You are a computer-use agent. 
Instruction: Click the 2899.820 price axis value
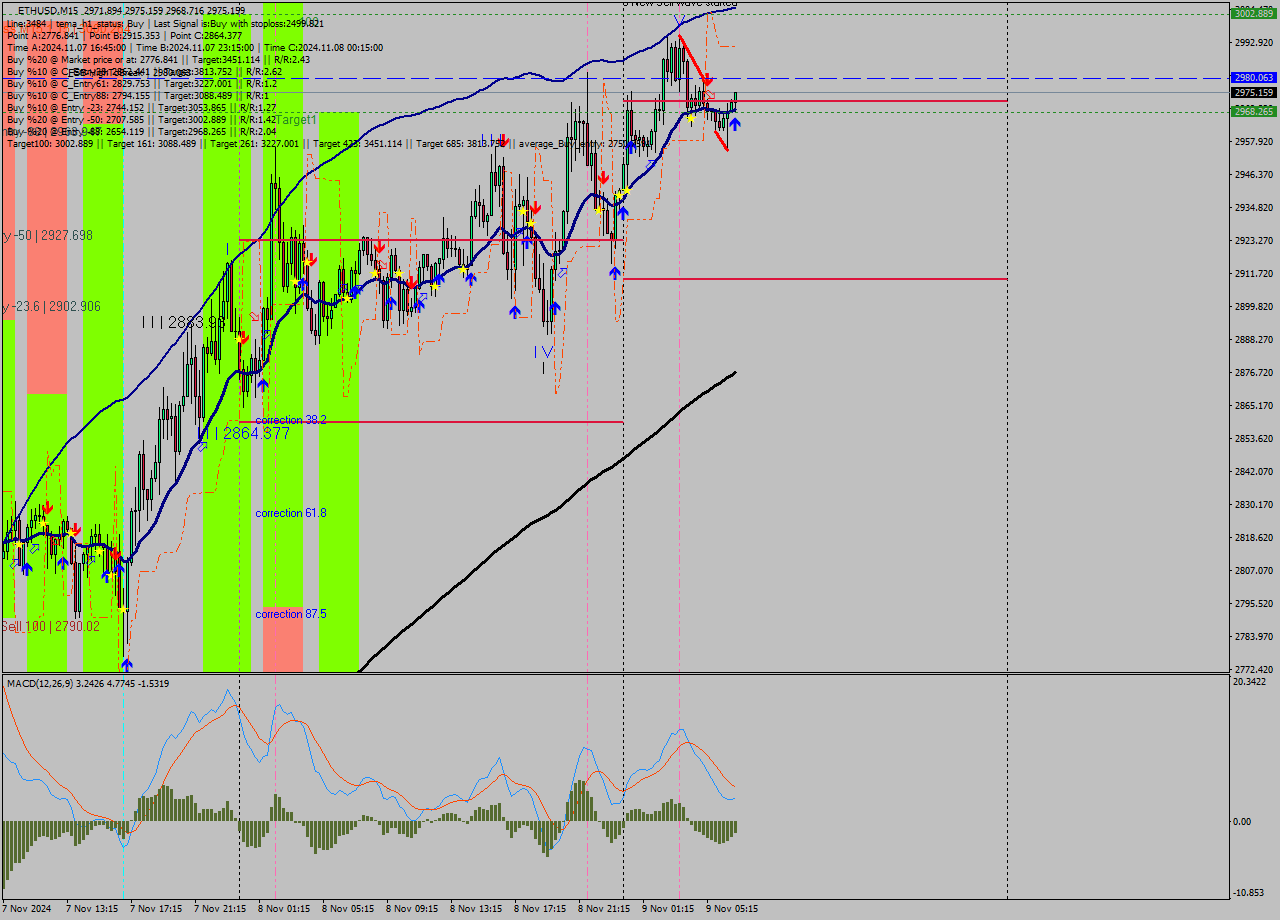[x=1254, y=306]
